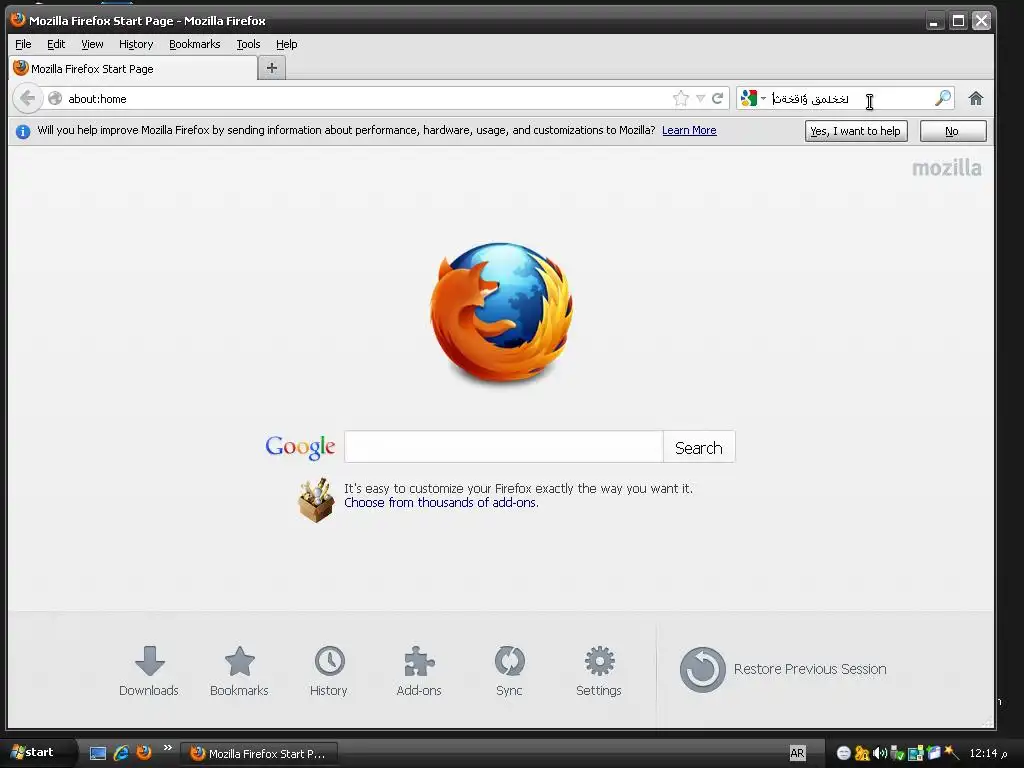Click the magnifying glass search icon

point(942,99)
